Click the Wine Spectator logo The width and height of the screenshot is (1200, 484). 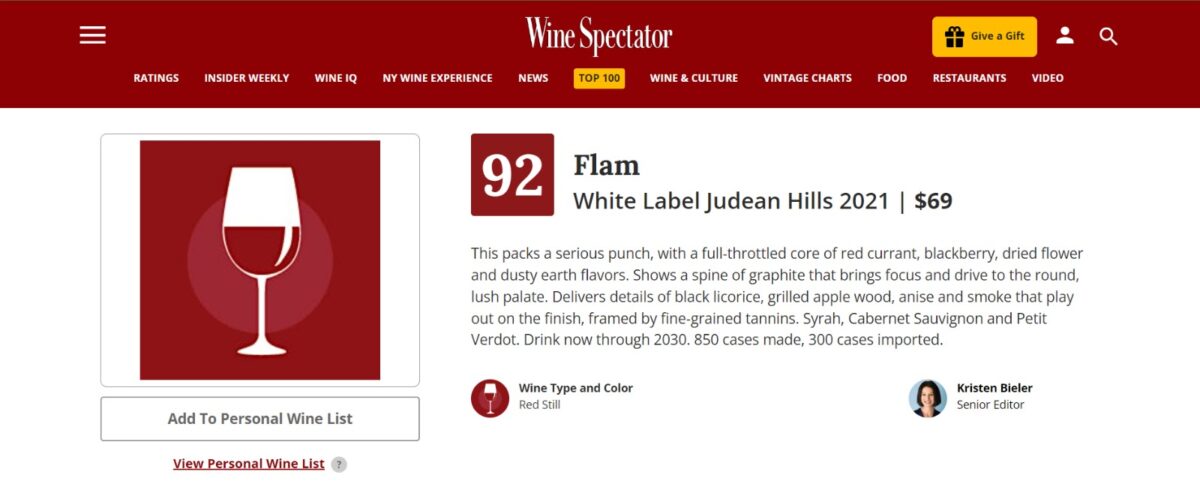pos(599,36)
